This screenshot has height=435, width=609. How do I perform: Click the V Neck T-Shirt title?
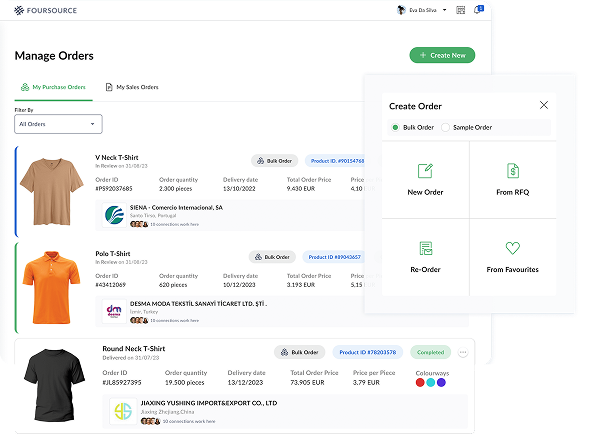coord(117,157)
